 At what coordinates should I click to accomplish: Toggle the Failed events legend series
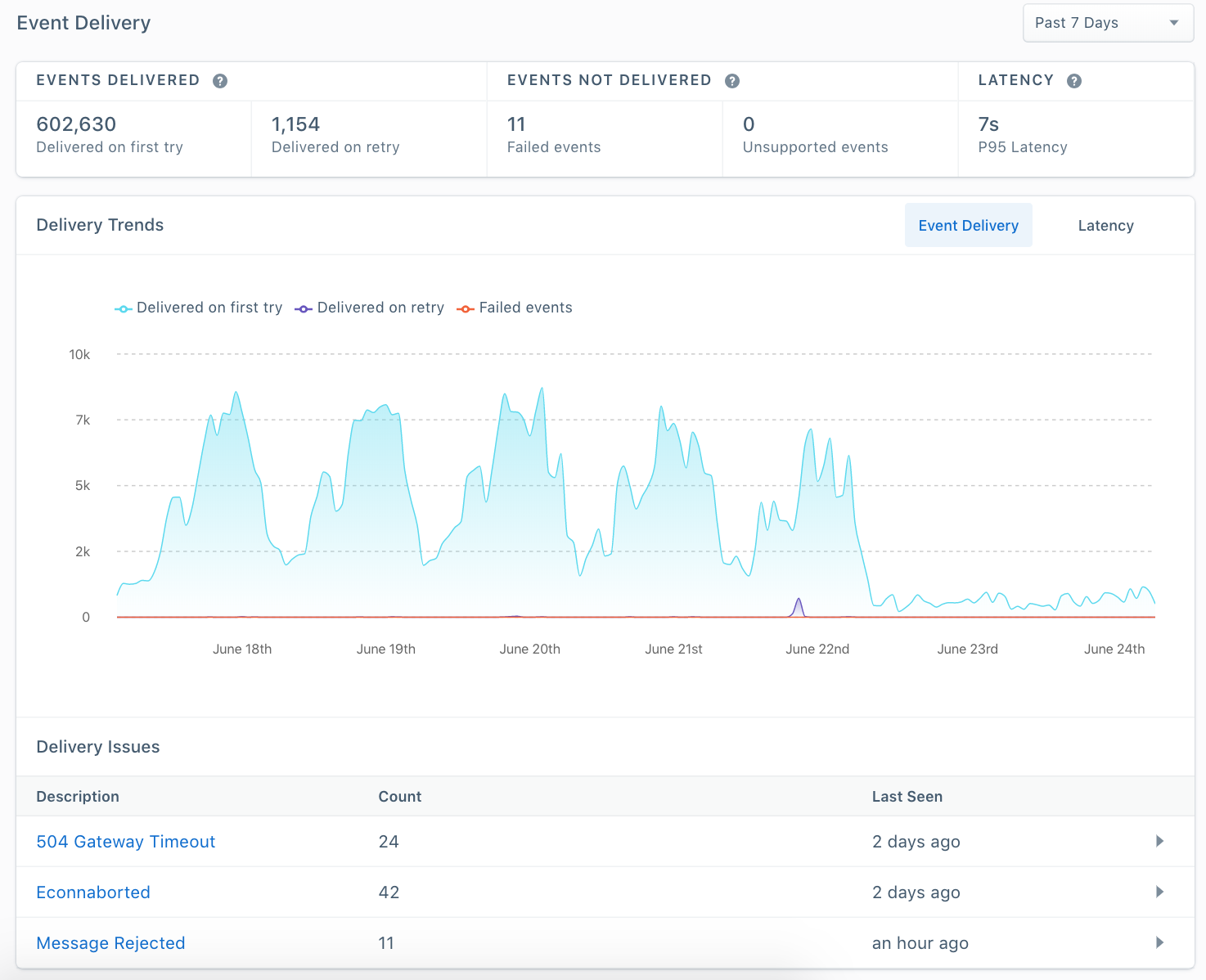(514, 308)
